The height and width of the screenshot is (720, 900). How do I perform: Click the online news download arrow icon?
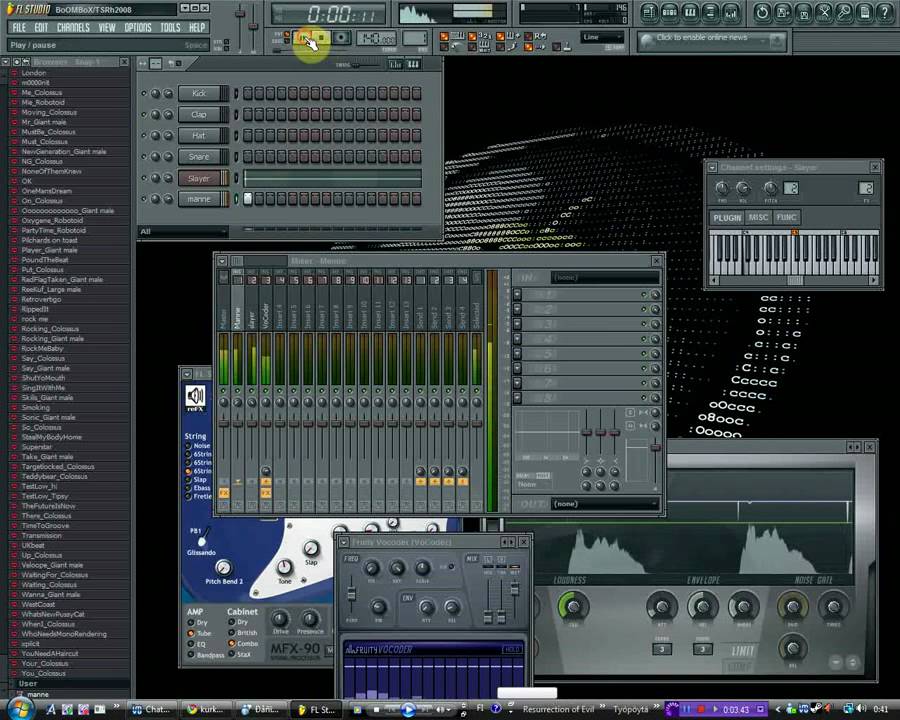tap(777, 41)
